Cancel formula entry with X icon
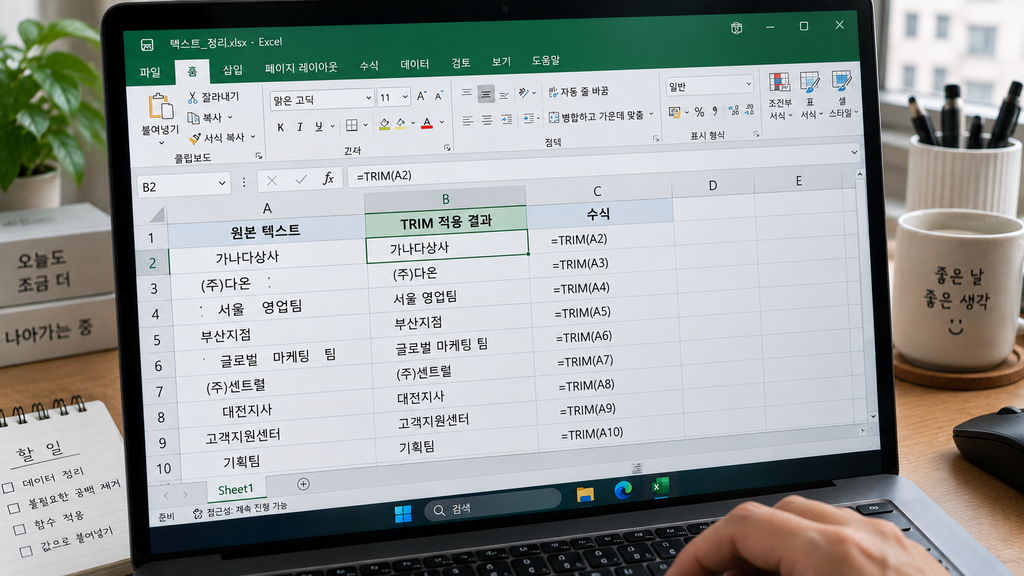The image size is (1024, 576). tap(272, 181)
